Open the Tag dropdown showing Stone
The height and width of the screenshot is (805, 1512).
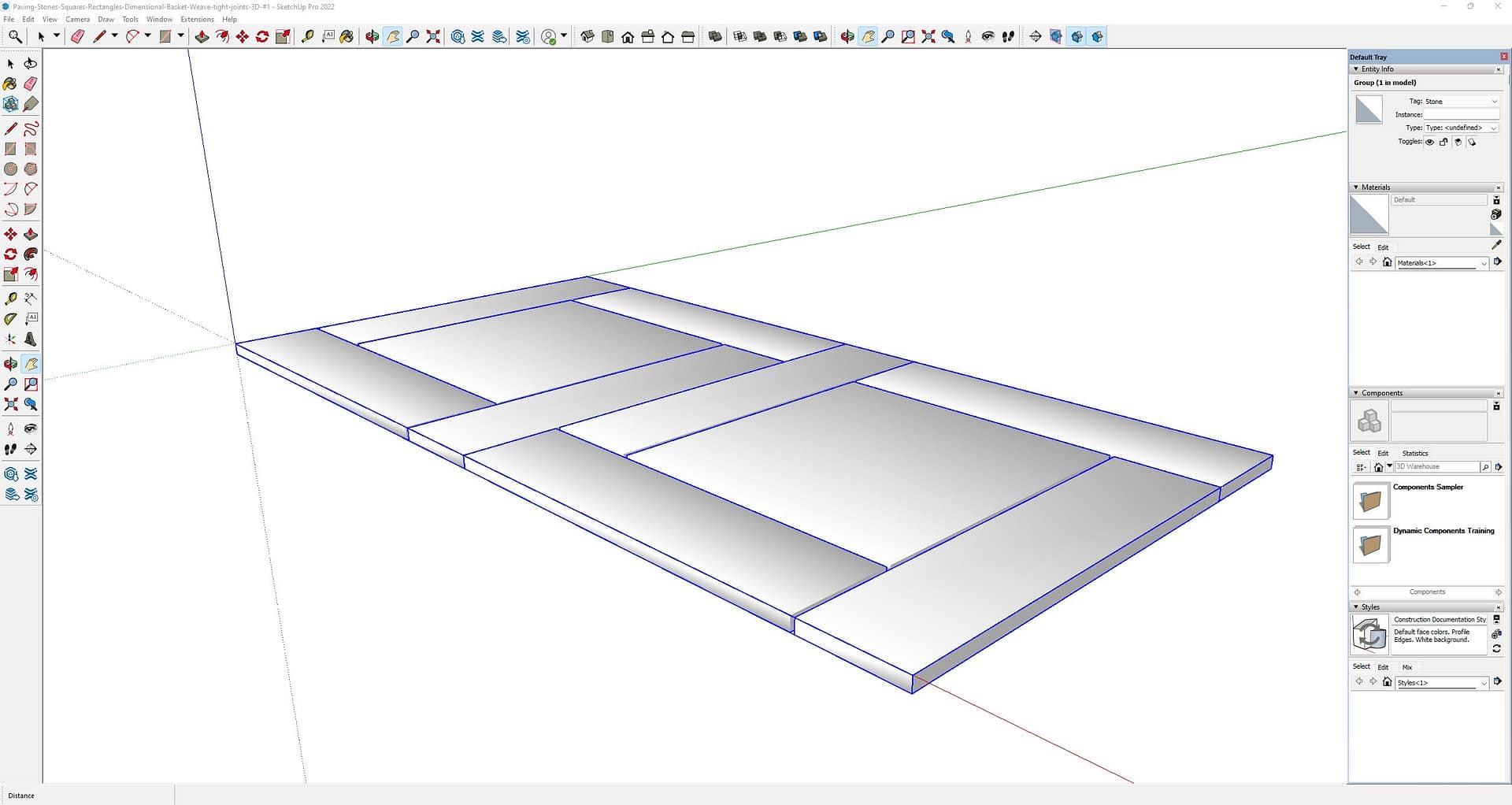pos(1460,102)
